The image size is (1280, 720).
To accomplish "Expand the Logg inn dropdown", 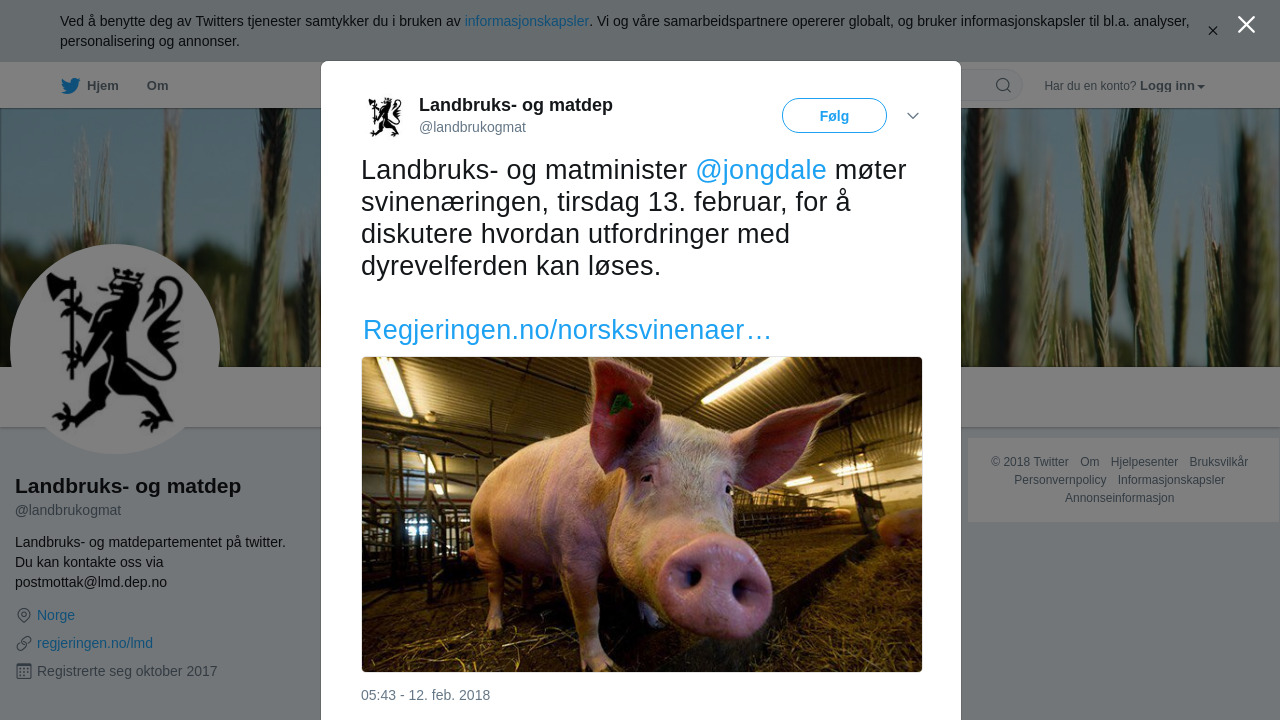I will (1172, 86).
